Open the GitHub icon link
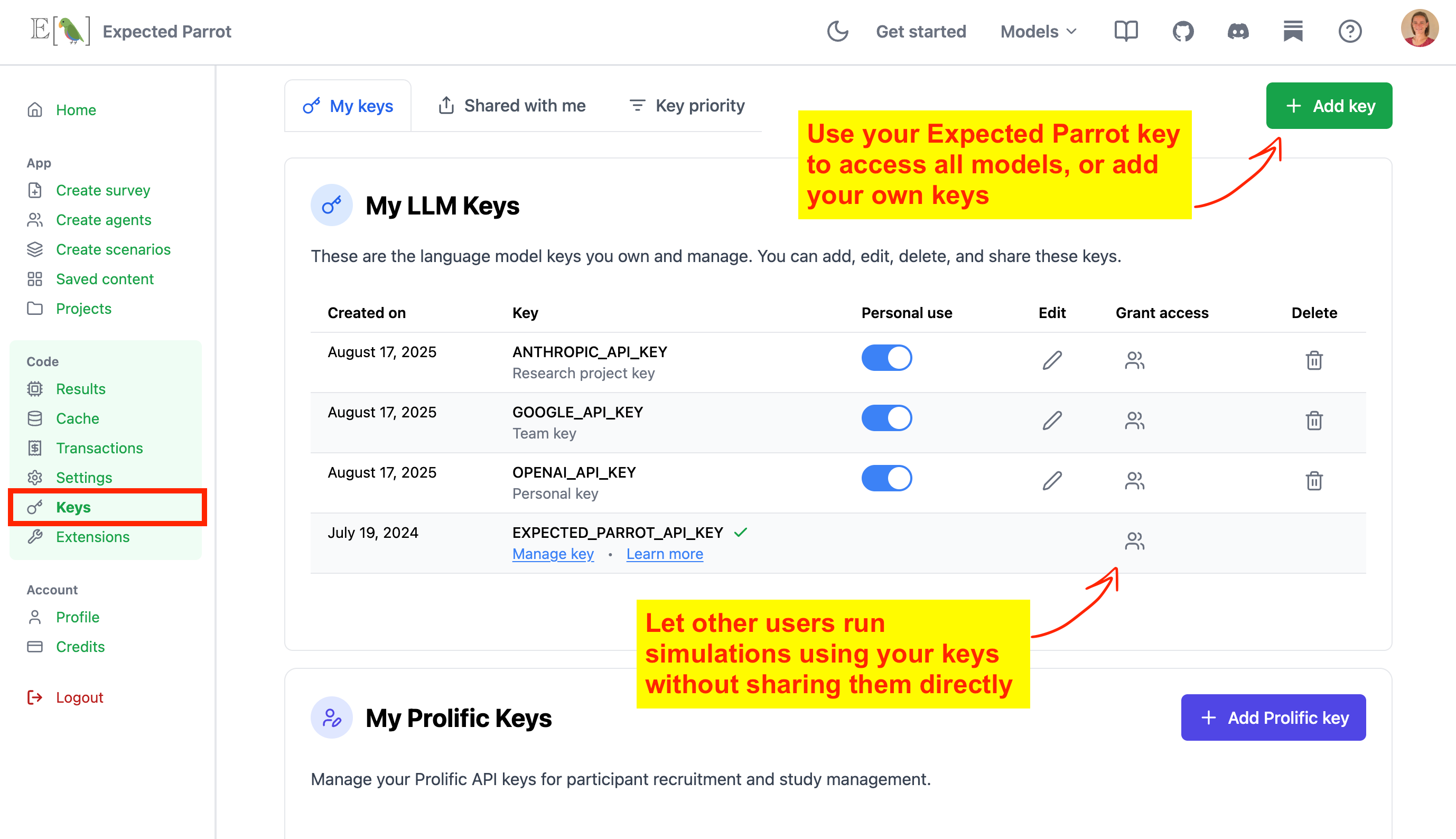The height and width of the screenshot is (839, 1456). pos(1182,31)
